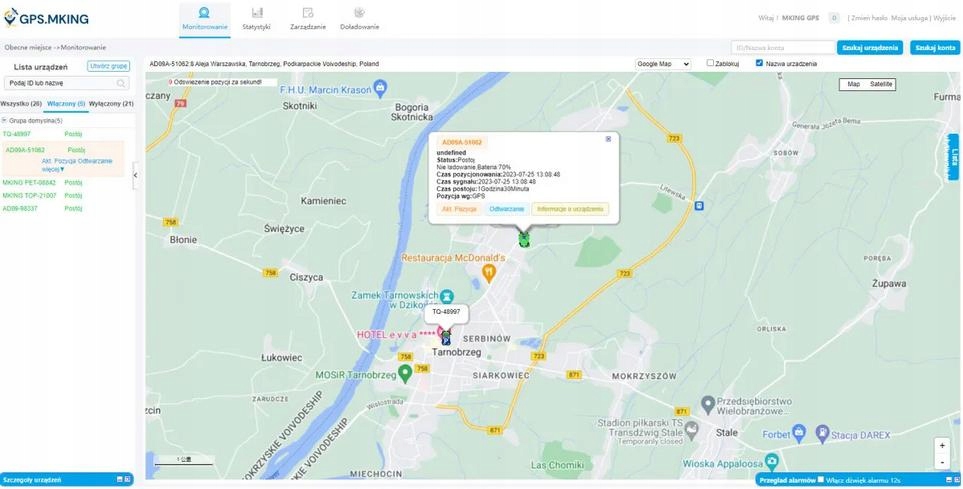
Task: Collapse the device list side panel arrow
Action: tap(136, 174)
